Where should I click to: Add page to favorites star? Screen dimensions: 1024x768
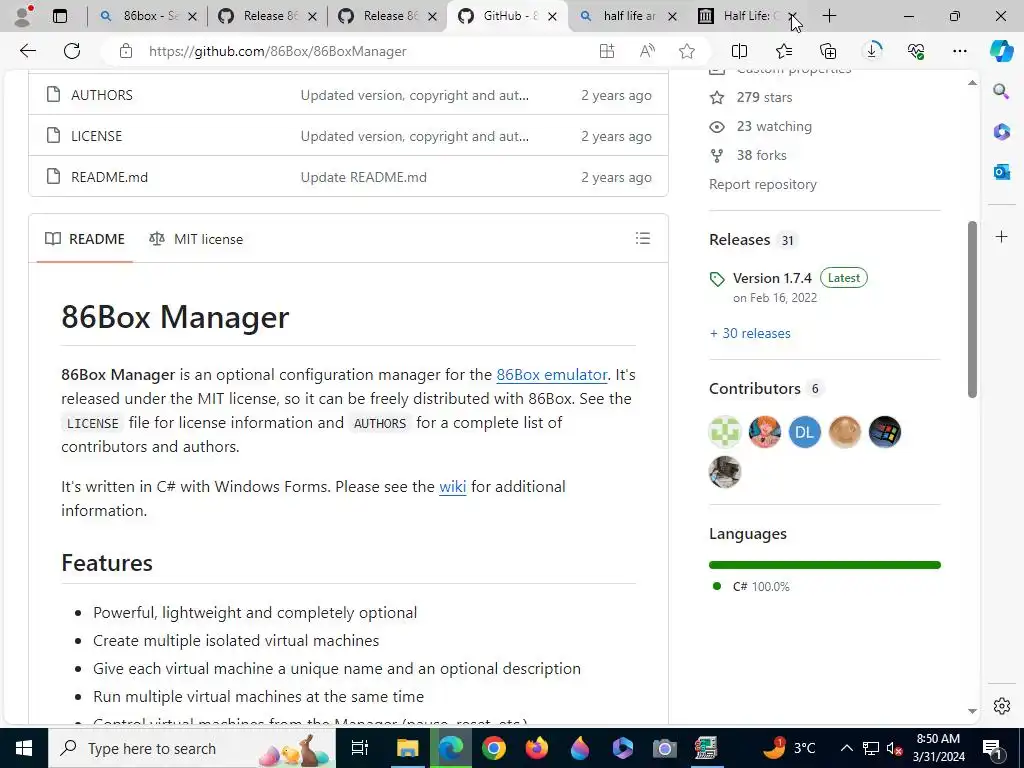tap(686, 51)
